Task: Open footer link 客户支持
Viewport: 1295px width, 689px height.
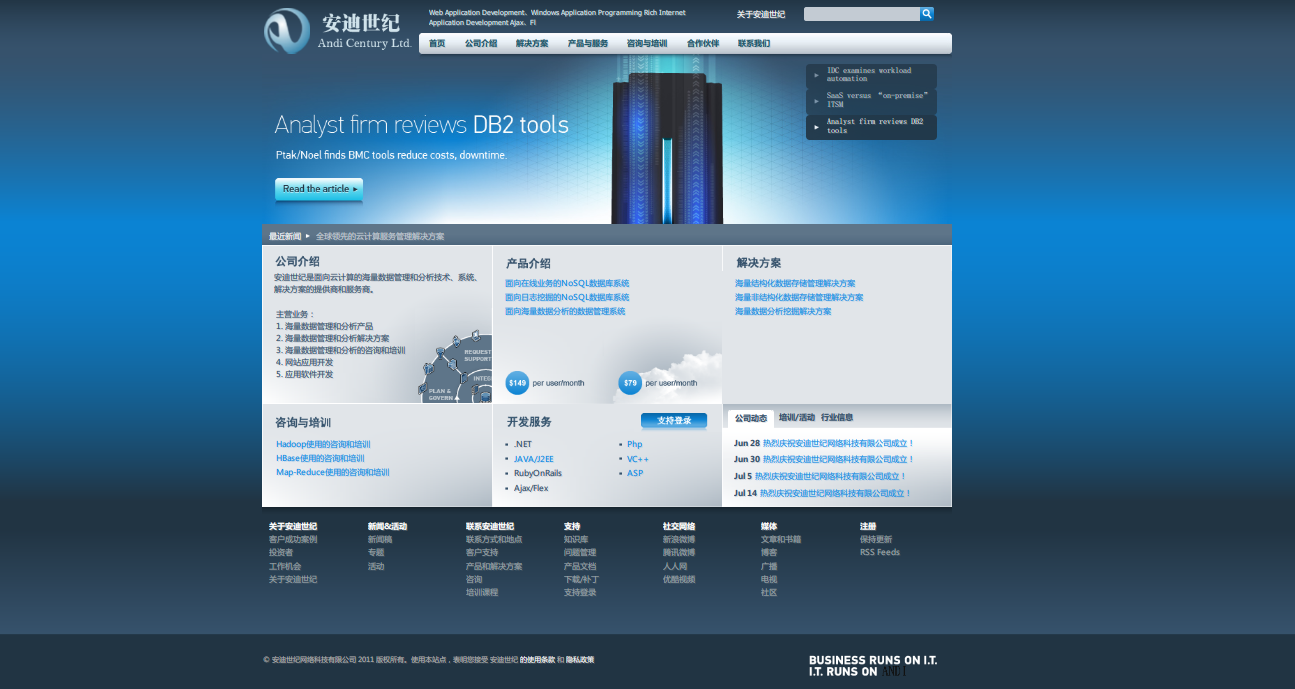Action: (482, 553)
